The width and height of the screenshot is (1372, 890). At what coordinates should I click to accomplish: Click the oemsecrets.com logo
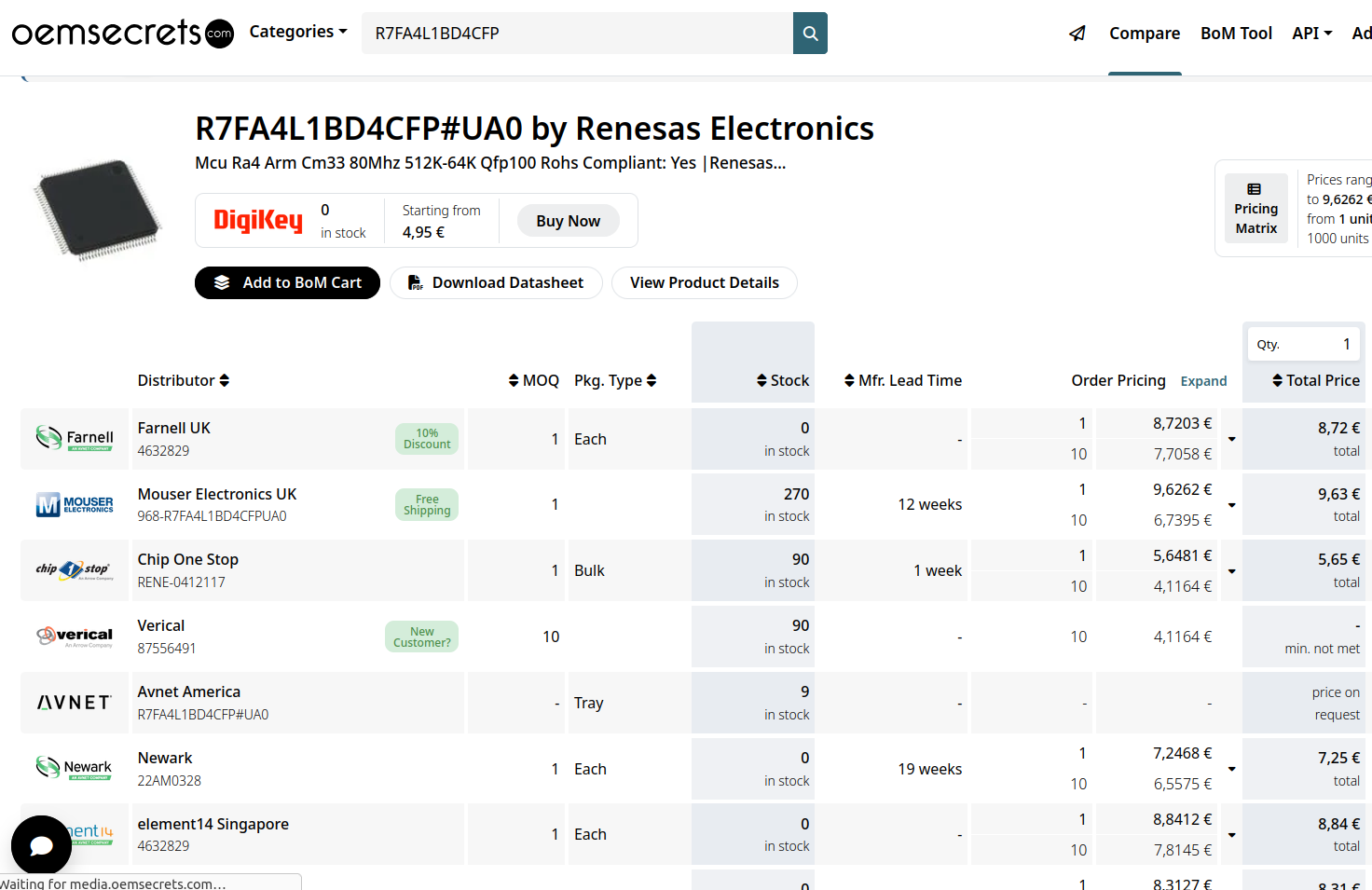pyautogui.click(x=122, y=33)
